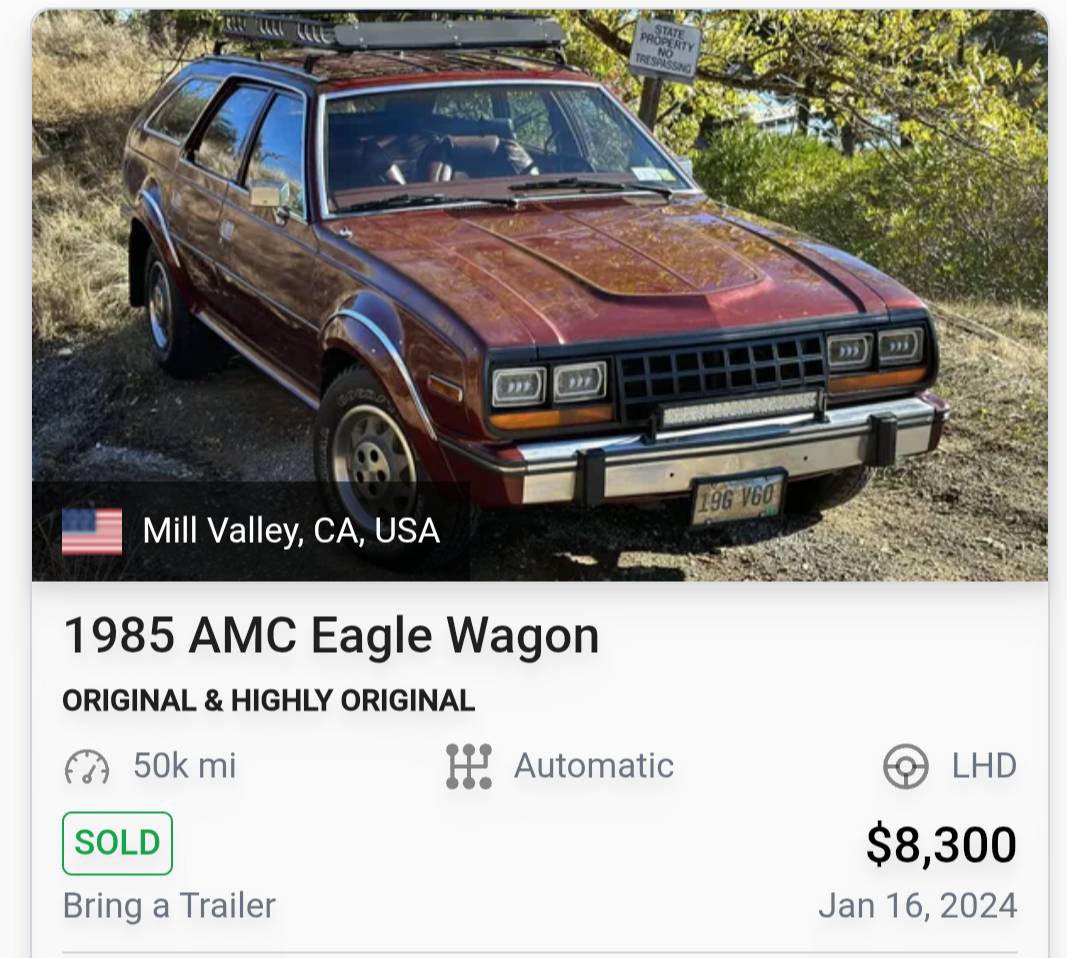The image size is (1067, 958).
Task: Click the roof rack in the photo
Action: click(x=393, y=32)
